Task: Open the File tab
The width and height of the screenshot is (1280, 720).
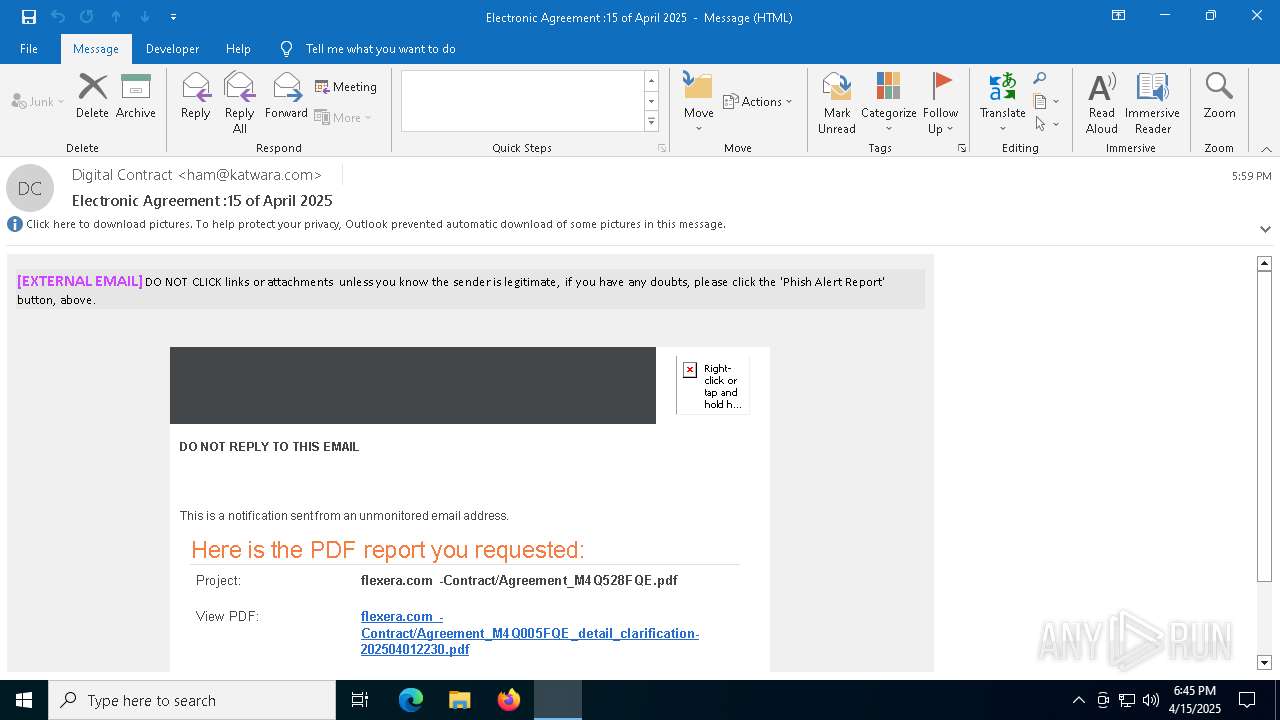Action: click(29, 49)
